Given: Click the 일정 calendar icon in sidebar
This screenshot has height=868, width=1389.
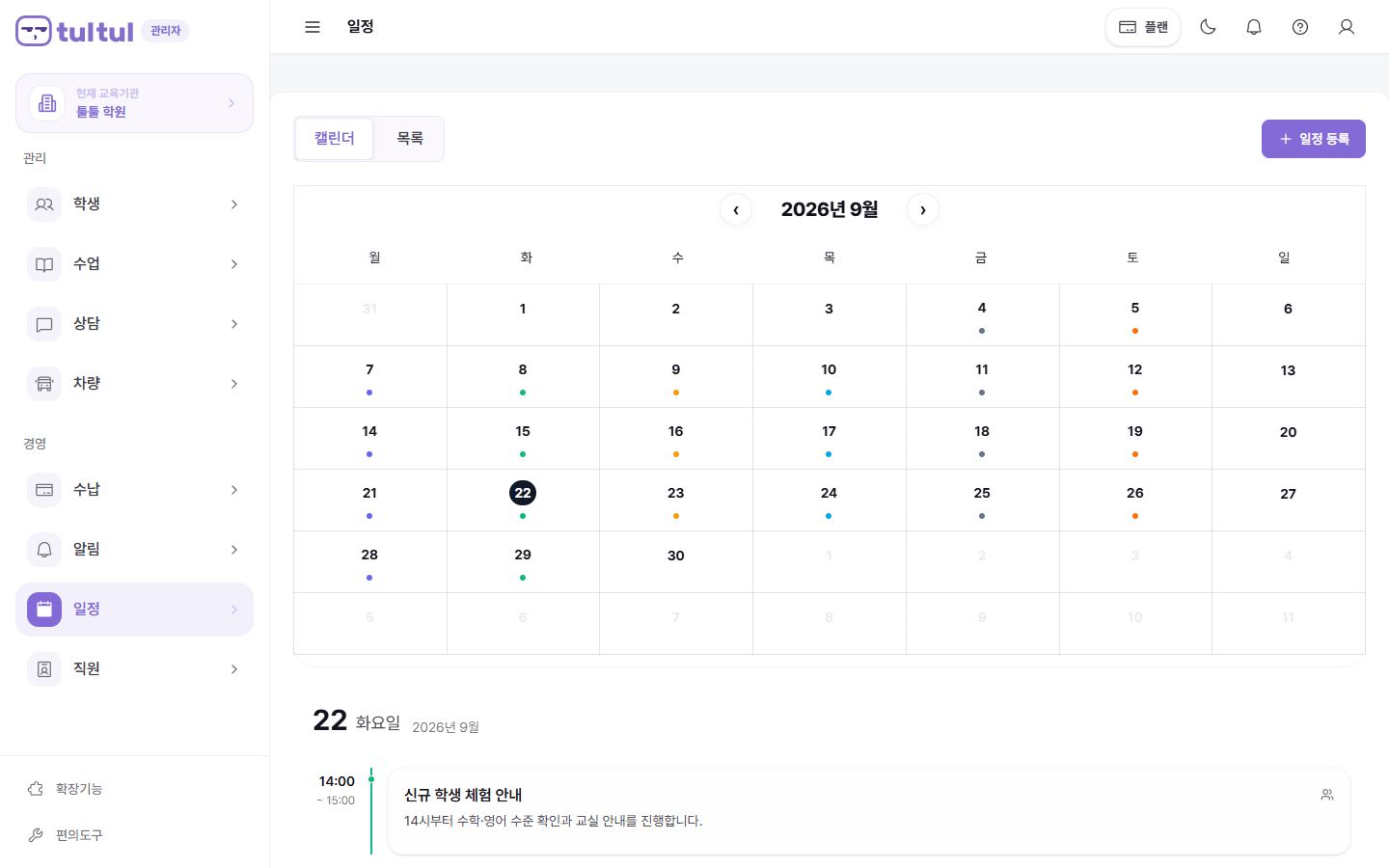Looking at the screenshot, I should click(44, 610).
